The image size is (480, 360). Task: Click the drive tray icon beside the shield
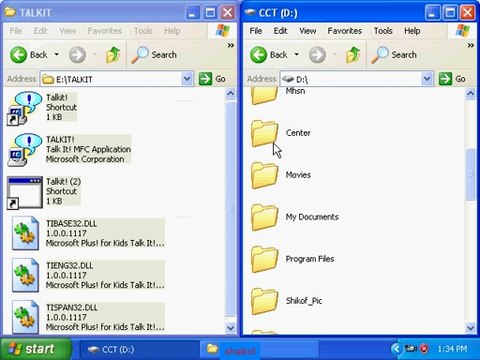tap(411, 349)
